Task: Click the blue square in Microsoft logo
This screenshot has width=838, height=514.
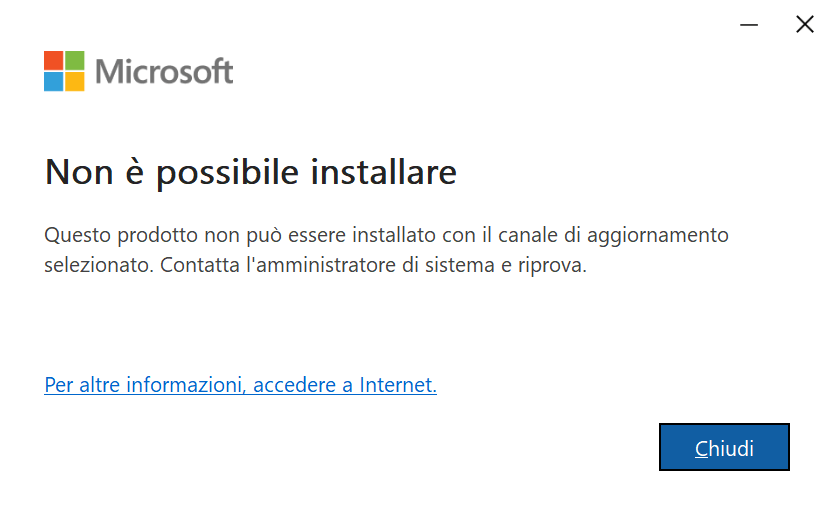Action: click(53, 82)
